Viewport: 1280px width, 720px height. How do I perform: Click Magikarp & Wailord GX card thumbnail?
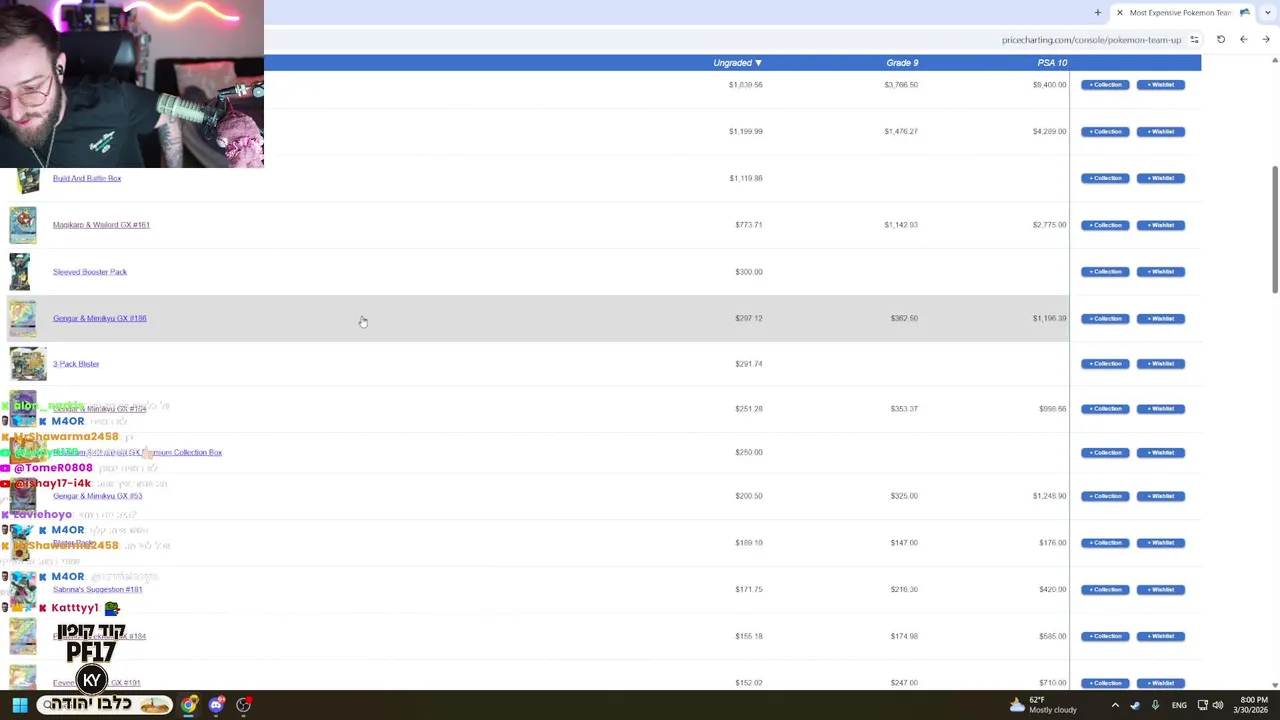tap(23, 225)
